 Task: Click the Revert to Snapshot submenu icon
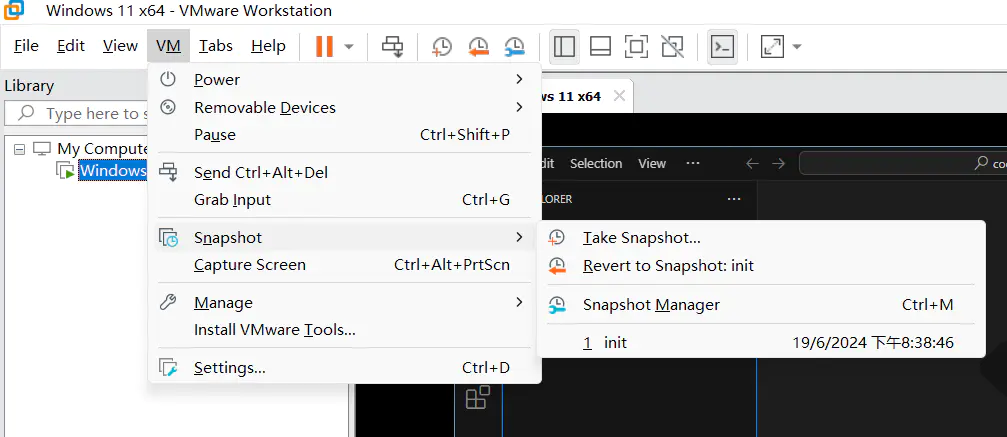[x=557, y=265]
